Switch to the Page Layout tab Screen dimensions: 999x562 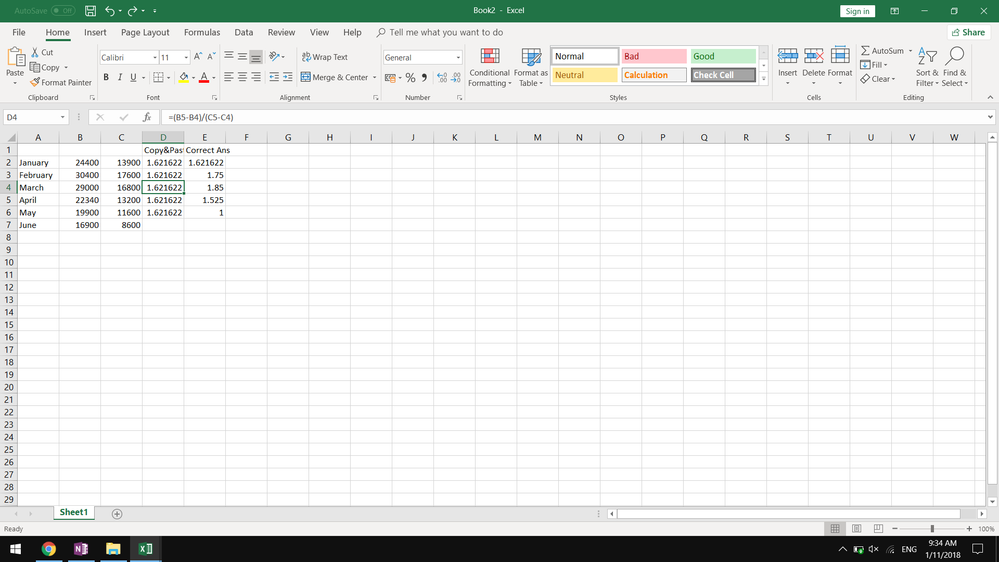click(x=145, y=32)
